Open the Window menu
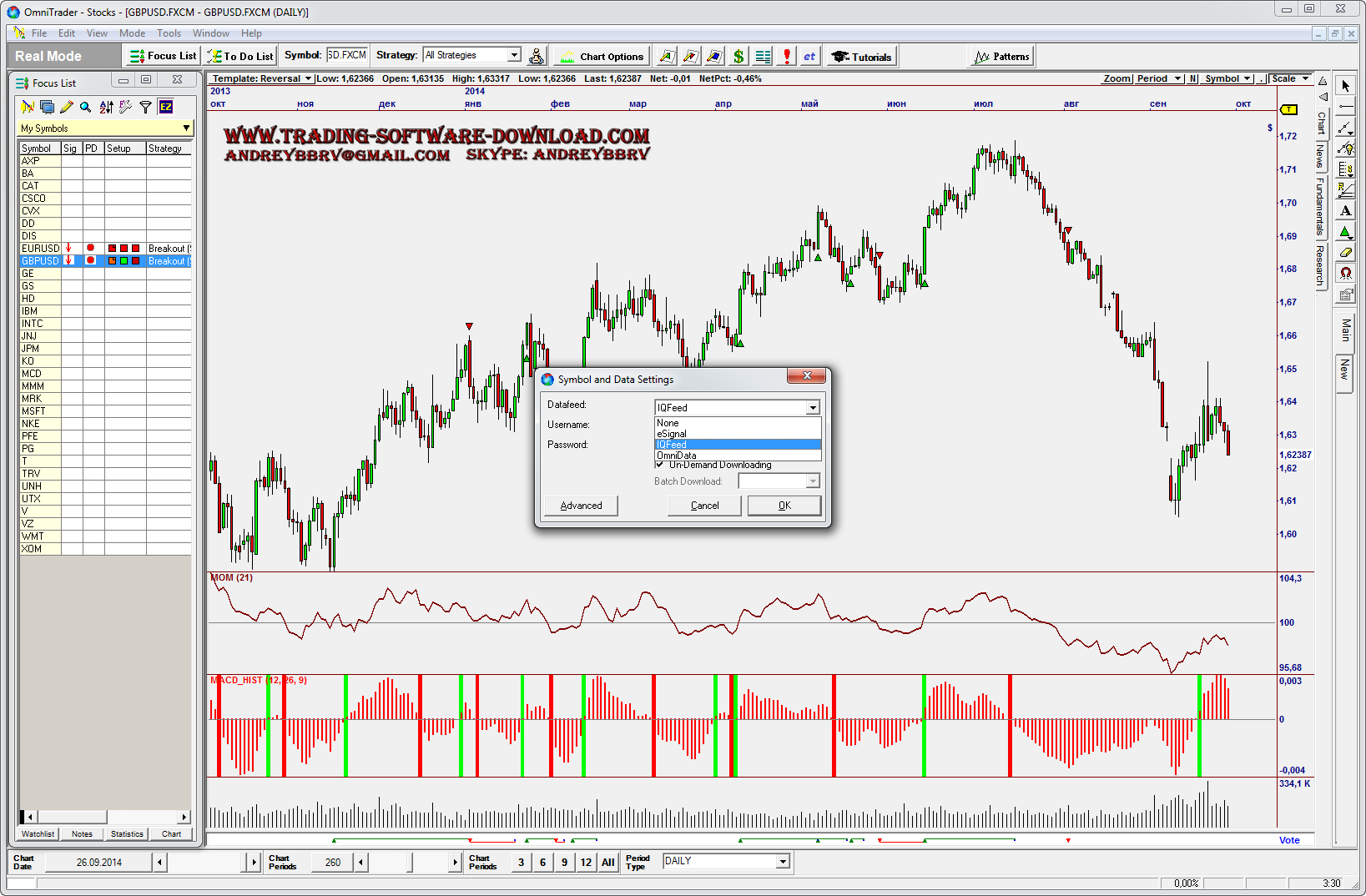Image resolution: width=1366 pixels, height=896 pixels. (x=210, y=33)
